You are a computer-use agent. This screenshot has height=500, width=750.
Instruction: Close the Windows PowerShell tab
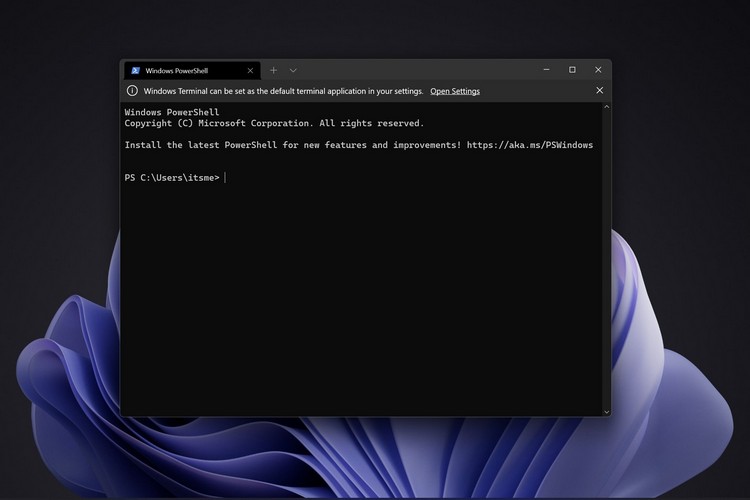tap(250, 70)
